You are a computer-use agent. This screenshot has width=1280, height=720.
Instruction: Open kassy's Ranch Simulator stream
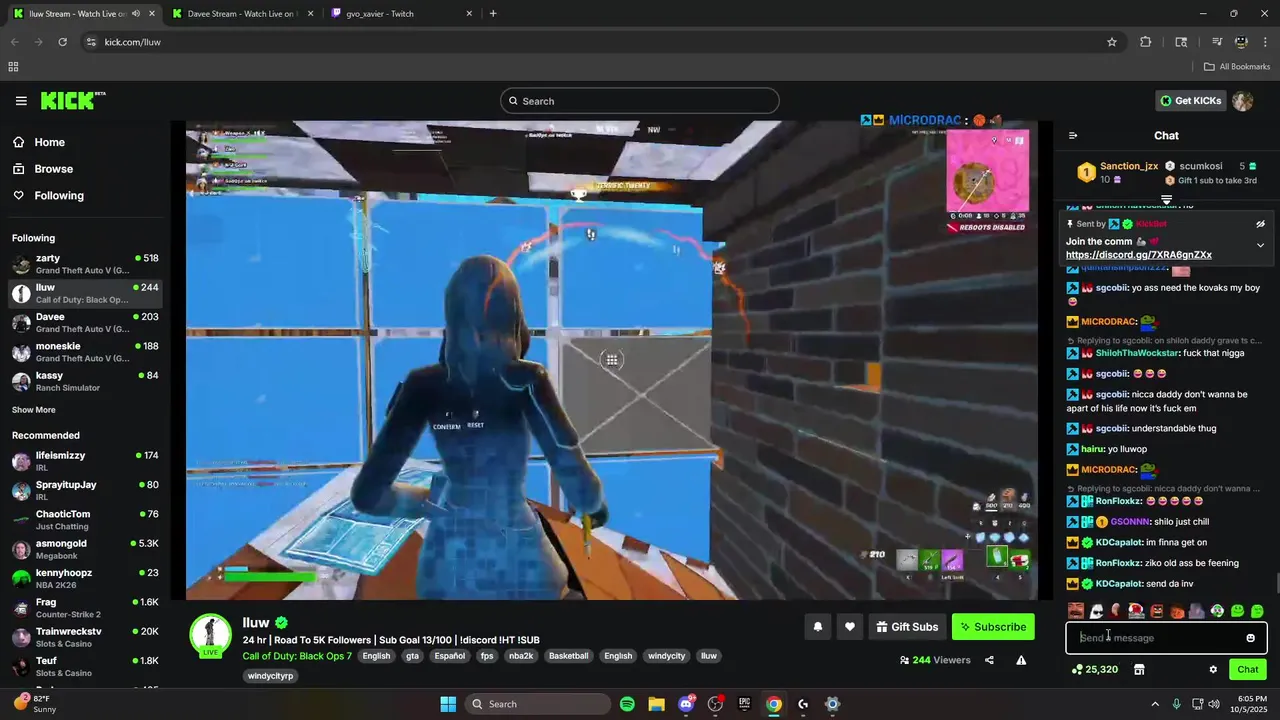tap(85, 381)
